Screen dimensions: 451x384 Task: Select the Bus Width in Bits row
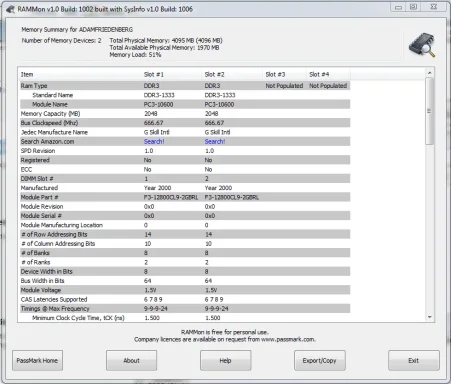click(x=184, y=281)
